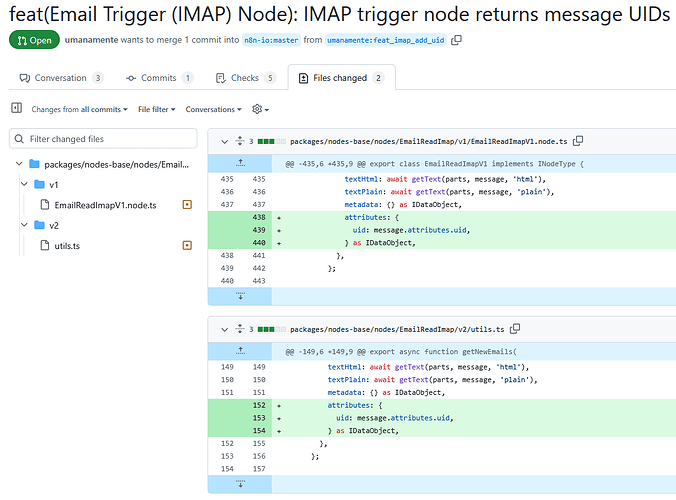Image resolution: width=676 pixels, height=500 pixels.
Task: Expand lines above in utils.ts diff
Action: (240, 350)
